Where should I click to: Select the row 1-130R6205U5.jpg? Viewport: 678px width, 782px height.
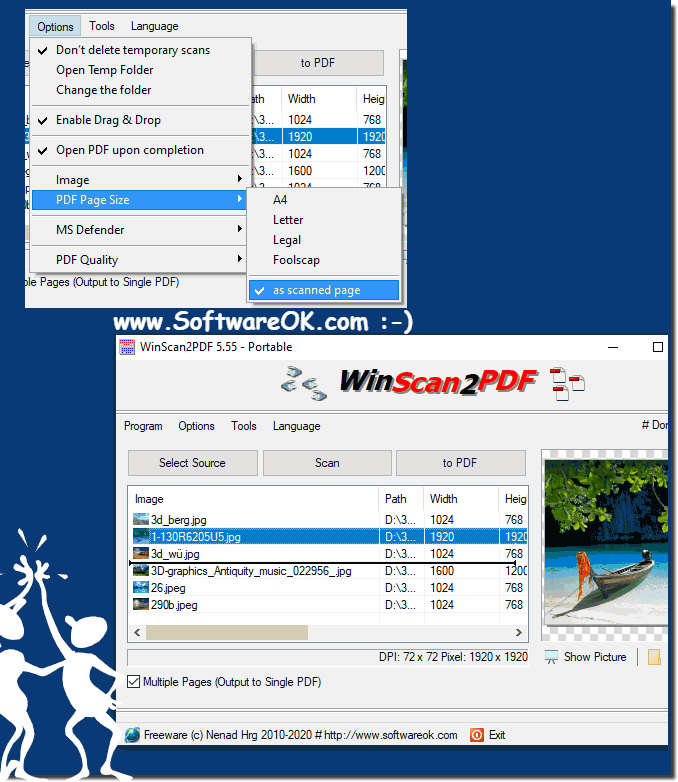[x=329, y=537]
